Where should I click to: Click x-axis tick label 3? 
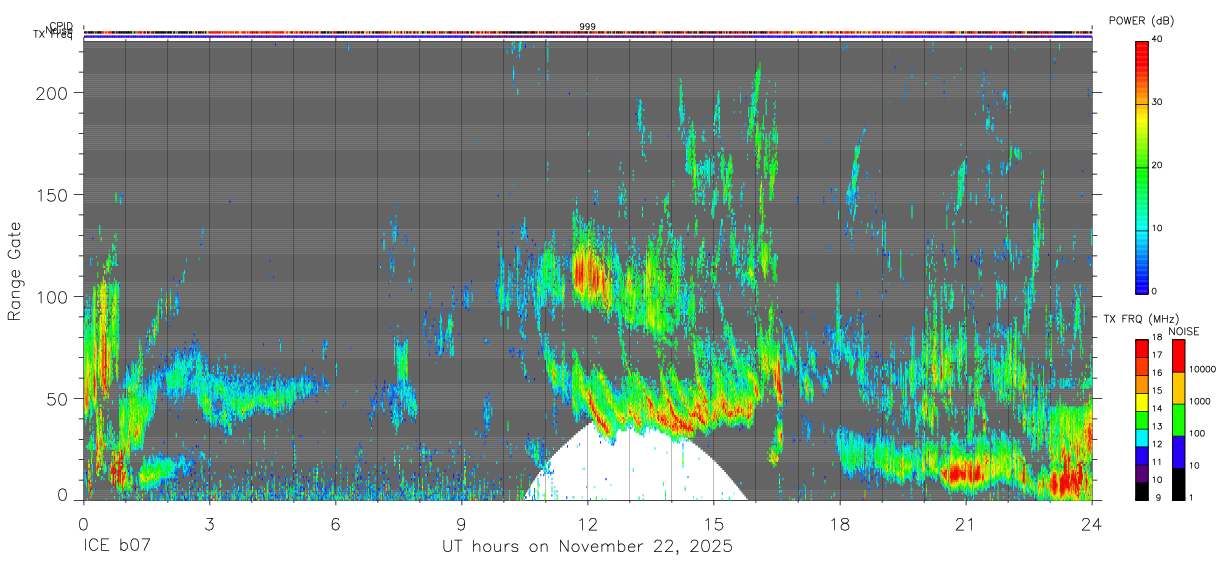[x=209, y=523]
